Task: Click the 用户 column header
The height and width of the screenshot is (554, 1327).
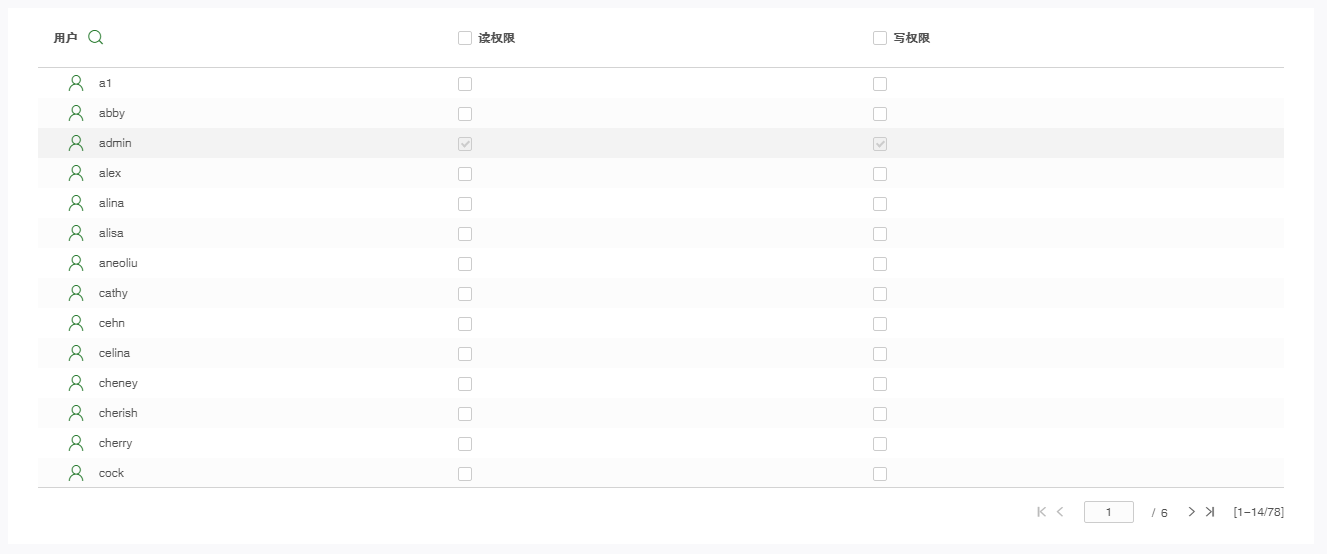Action: click(x=65, y=38)
